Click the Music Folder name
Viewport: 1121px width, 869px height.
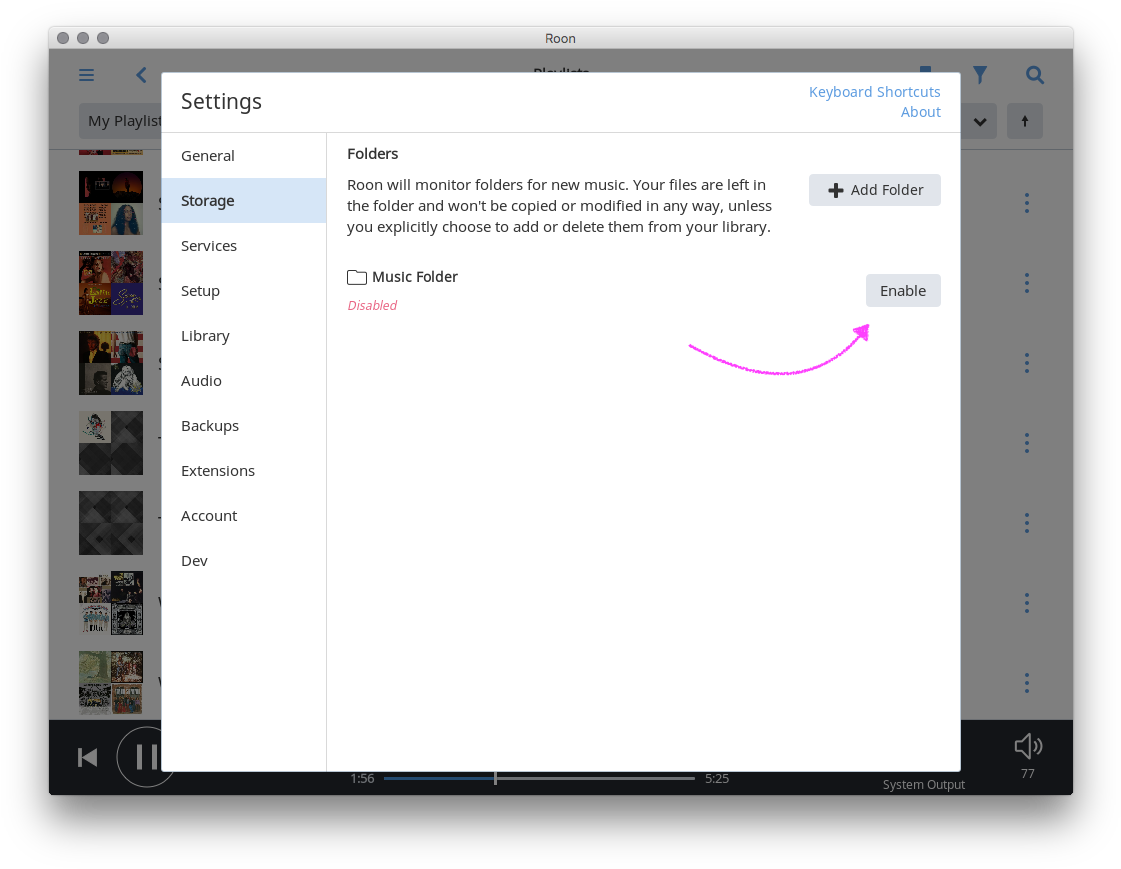point(415,277)
